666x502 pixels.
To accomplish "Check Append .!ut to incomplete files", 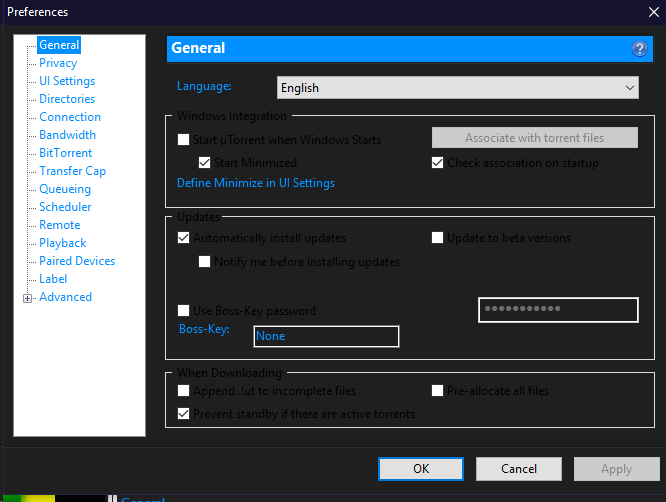I will point(183,390).
